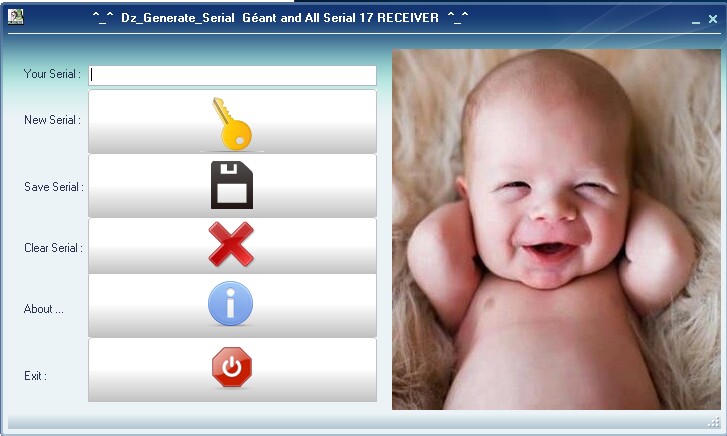Click the red power Exit button

(x=232, y=370)
